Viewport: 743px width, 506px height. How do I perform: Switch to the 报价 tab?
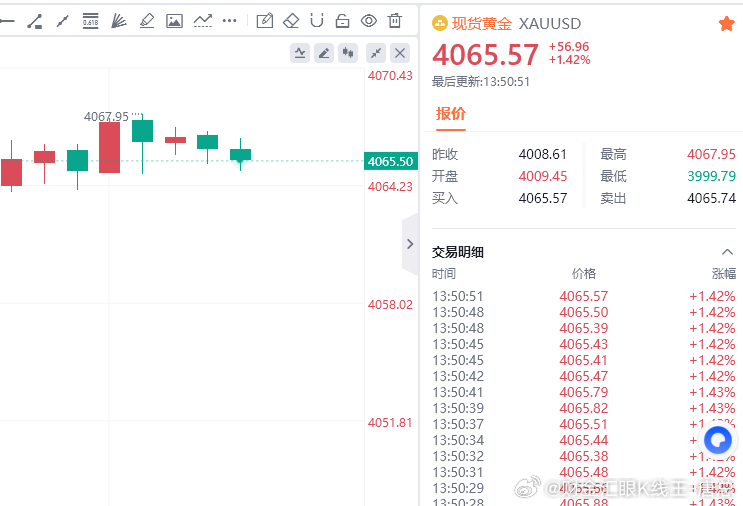point(451,114)
